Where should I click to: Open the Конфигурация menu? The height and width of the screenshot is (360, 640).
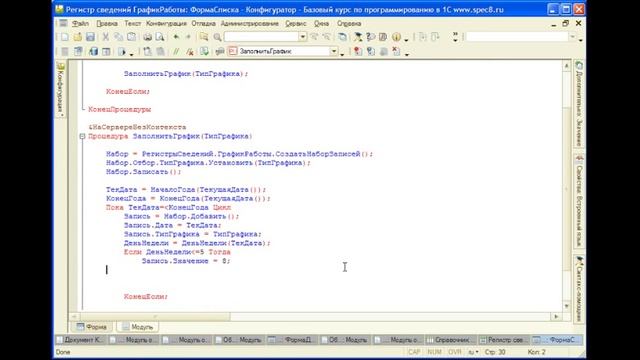pyautogui.click(x=166, y=24)
